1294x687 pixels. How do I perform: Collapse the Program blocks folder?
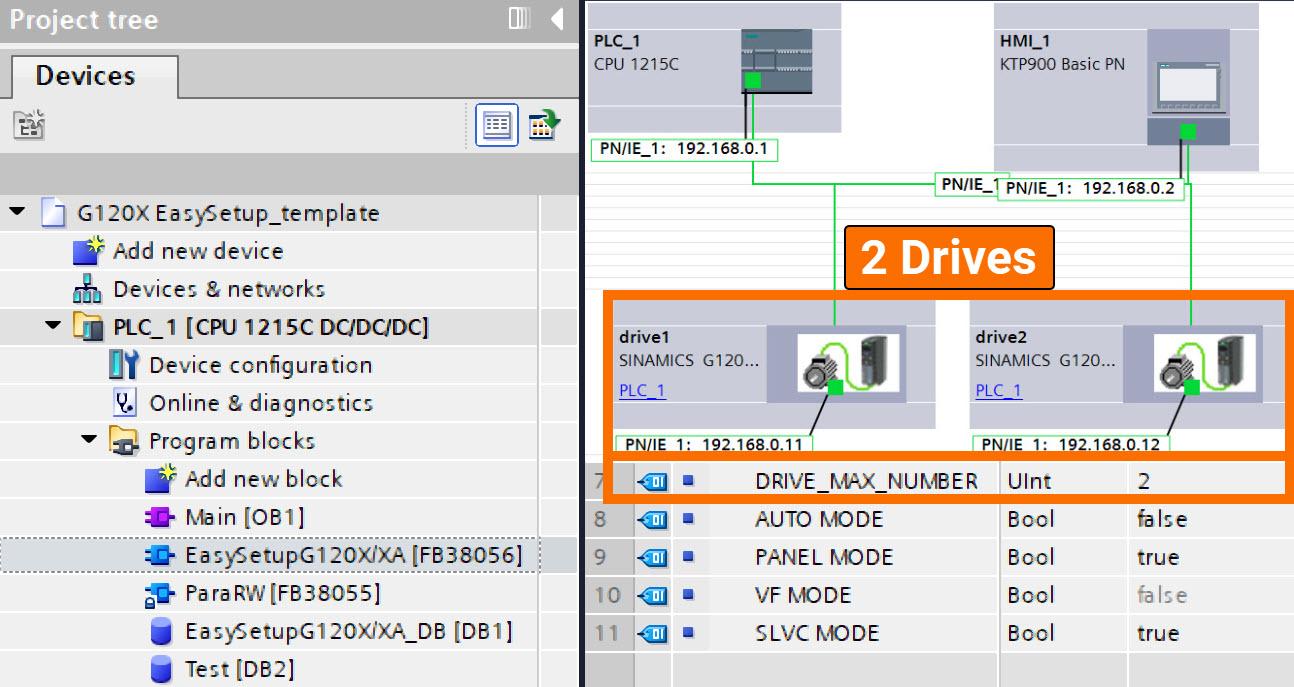click(89, 440)
